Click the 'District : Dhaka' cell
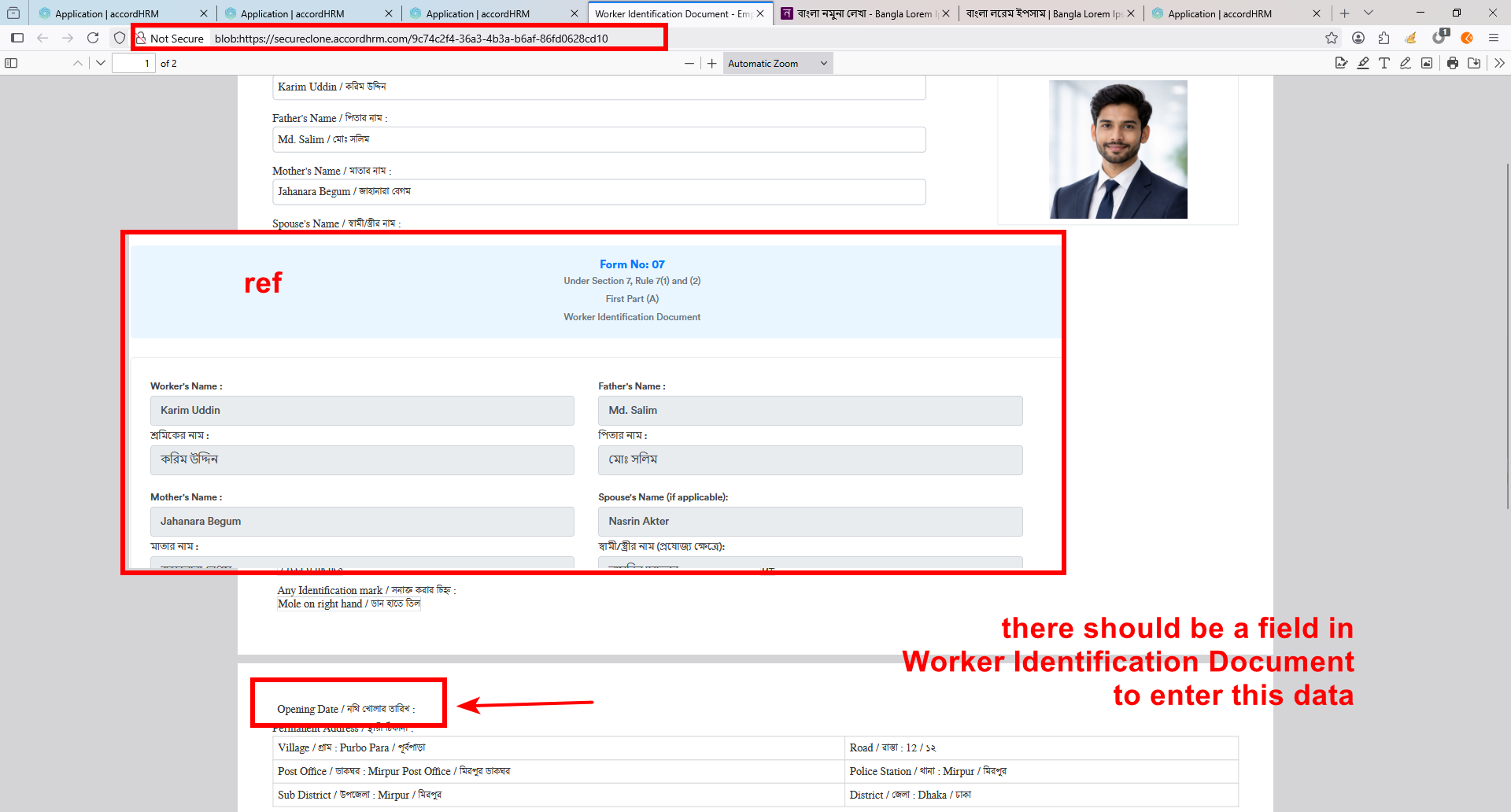The width and height of the screenshot is (1511, 812). tap(1041, 795)
